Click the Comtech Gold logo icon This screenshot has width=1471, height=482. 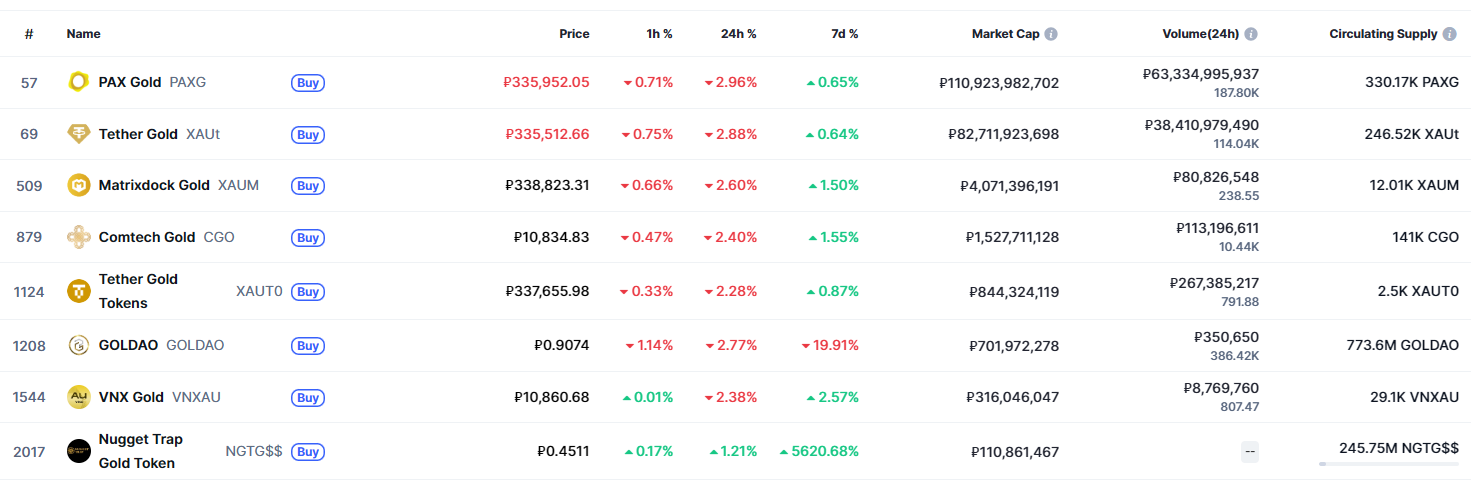(x=78, y=237)
